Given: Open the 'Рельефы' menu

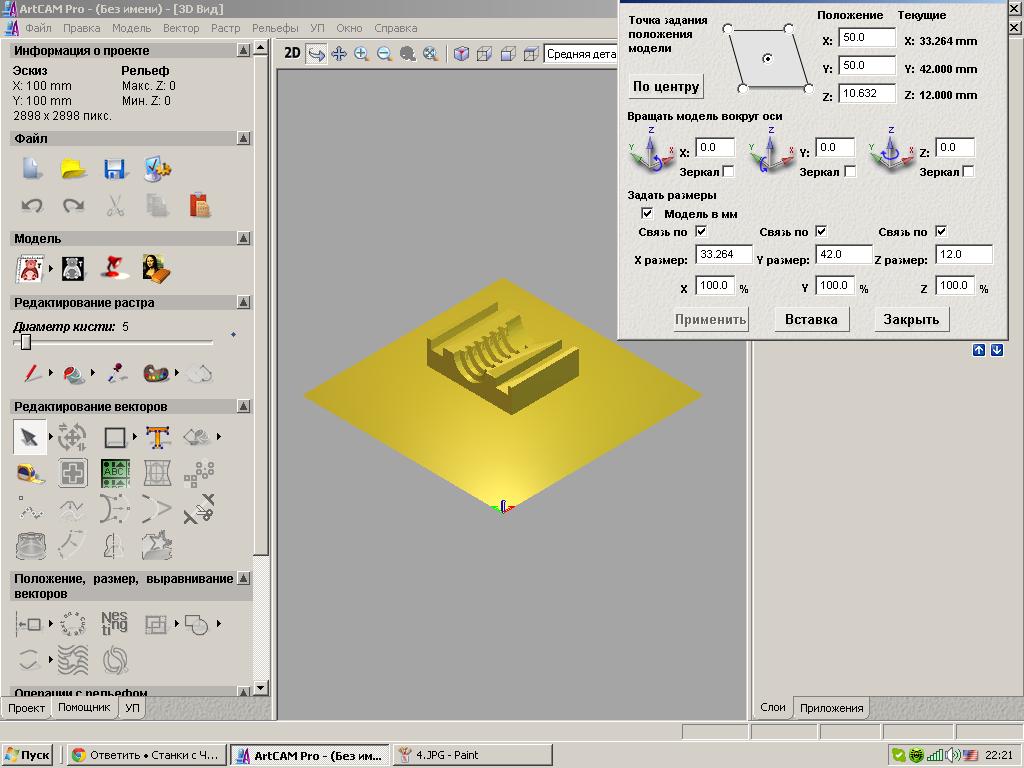Looking at the screenshot, I should [x=275, y=28].
